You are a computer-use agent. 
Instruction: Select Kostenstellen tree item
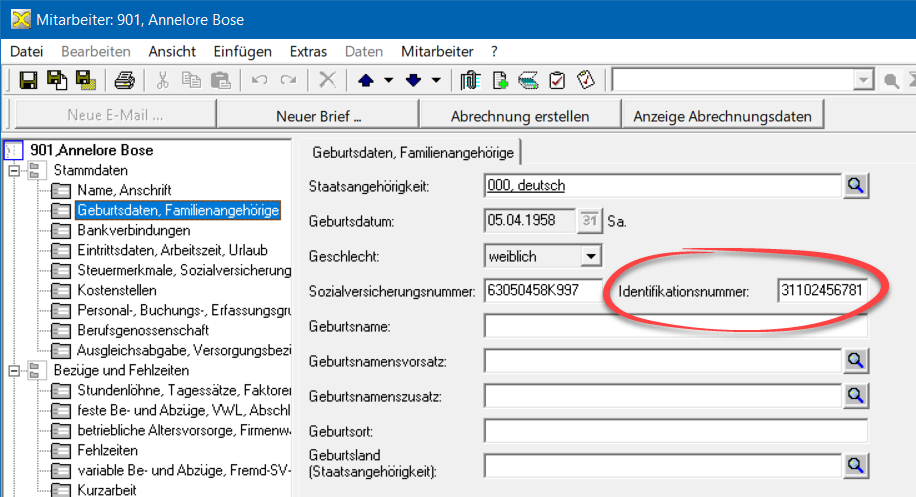(x=117, y=290)
